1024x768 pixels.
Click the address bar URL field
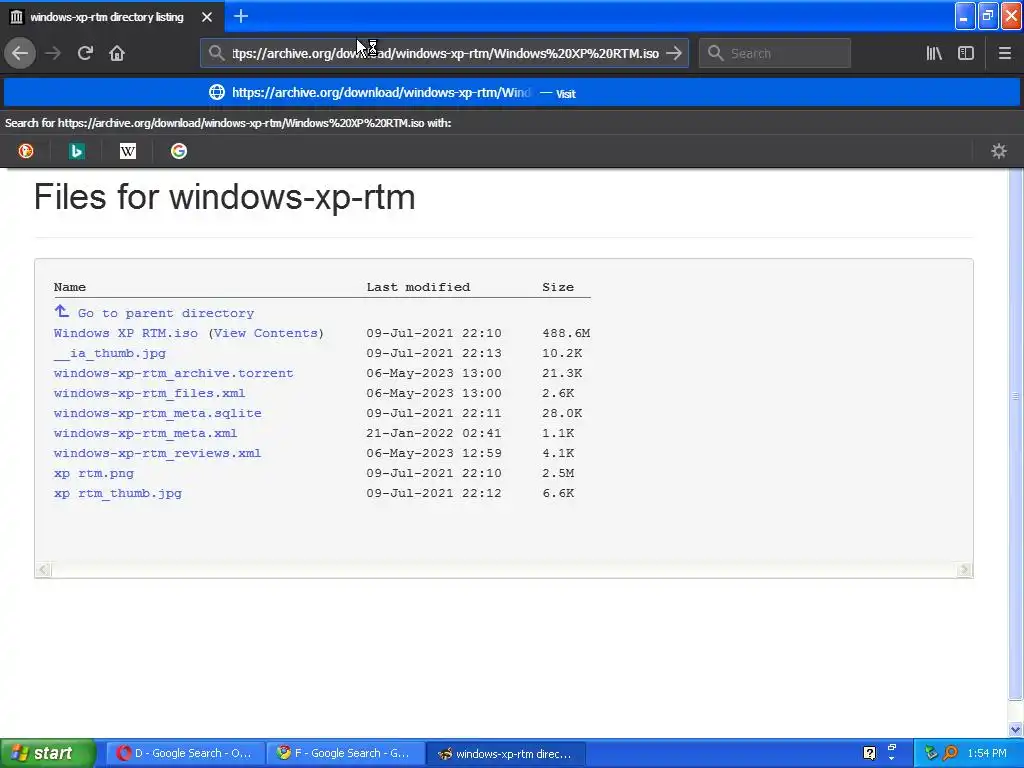click(x=445, y=53)
